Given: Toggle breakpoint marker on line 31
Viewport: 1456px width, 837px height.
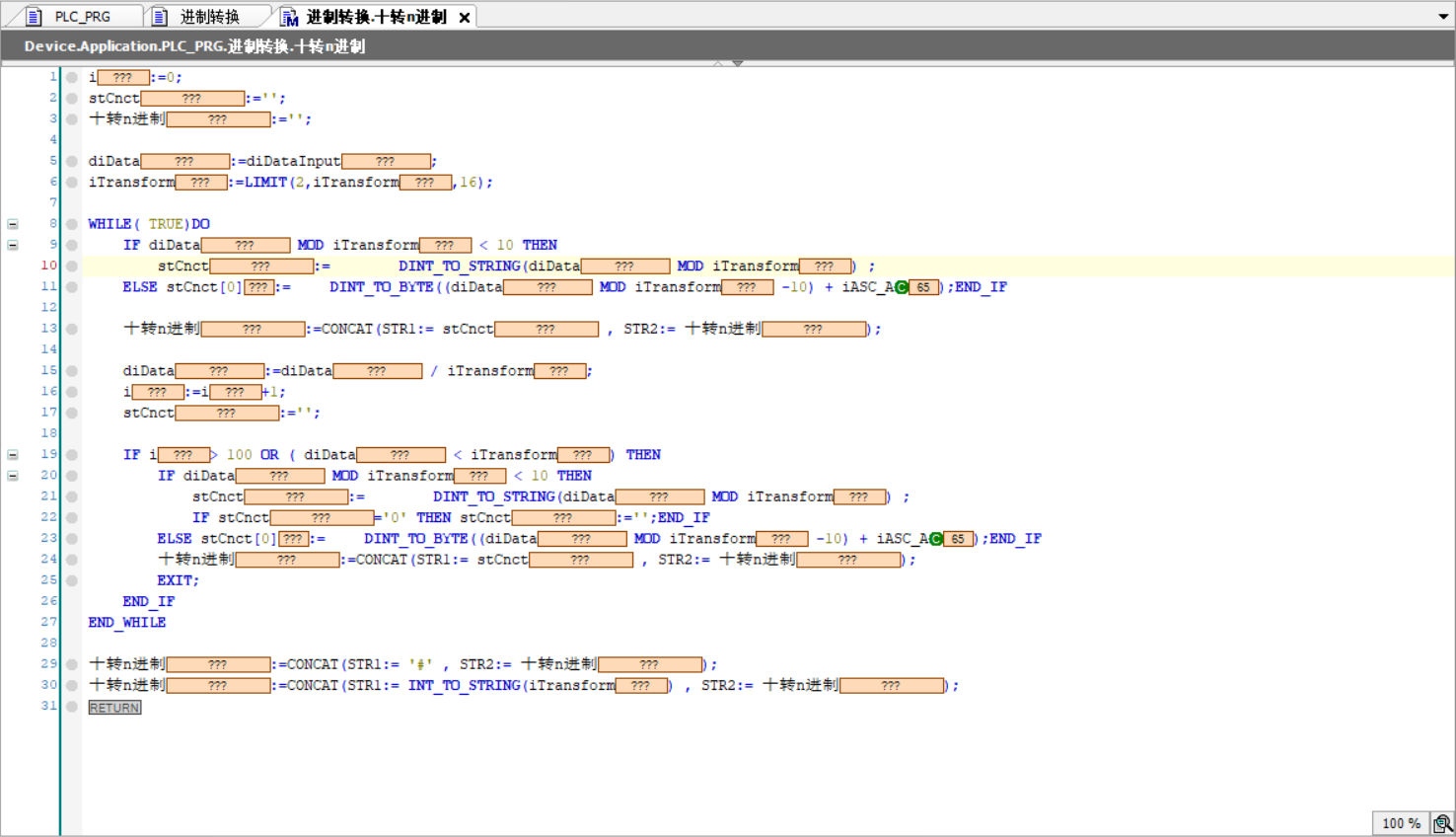Looking at the screenshot, I should 72,707.
